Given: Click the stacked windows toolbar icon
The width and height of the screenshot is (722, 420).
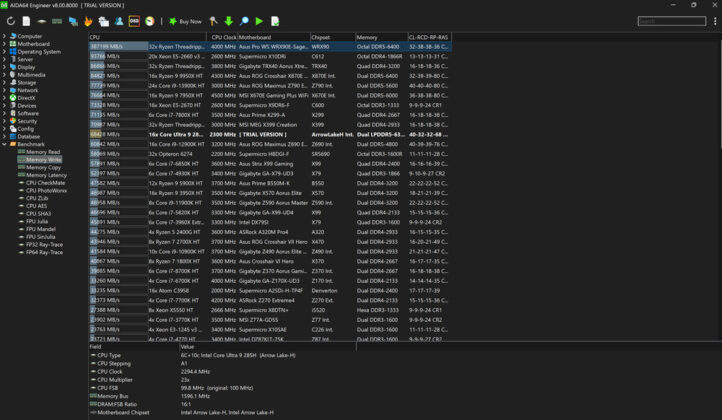Looking at the screenshot, I should tap(104, 21).
